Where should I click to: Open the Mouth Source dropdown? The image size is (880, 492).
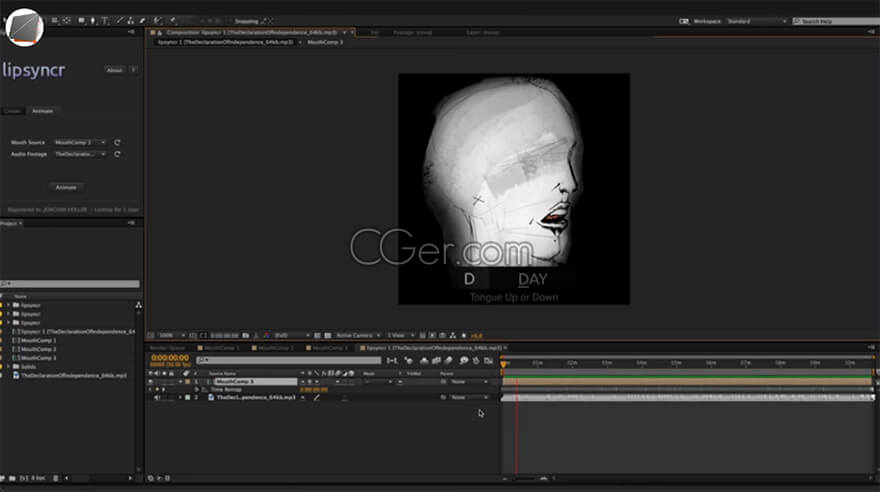point(80,143)
